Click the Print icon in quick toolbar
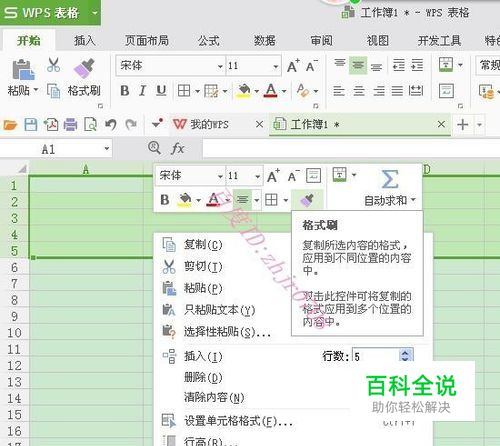The width and height of the screenshot is (500, 446). pos(70,125)
